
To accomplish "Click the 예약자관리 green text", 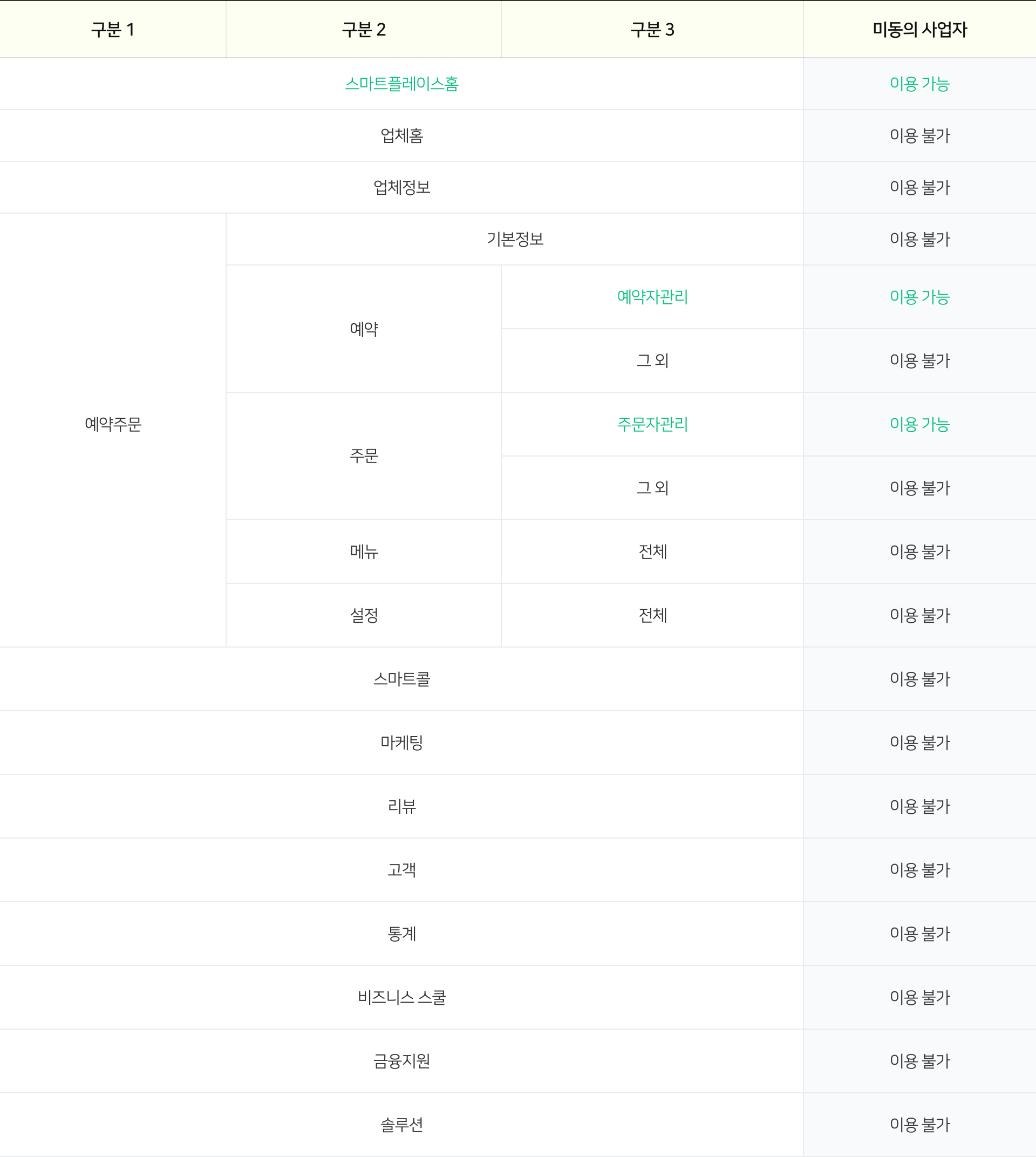I will coord(652,297).
